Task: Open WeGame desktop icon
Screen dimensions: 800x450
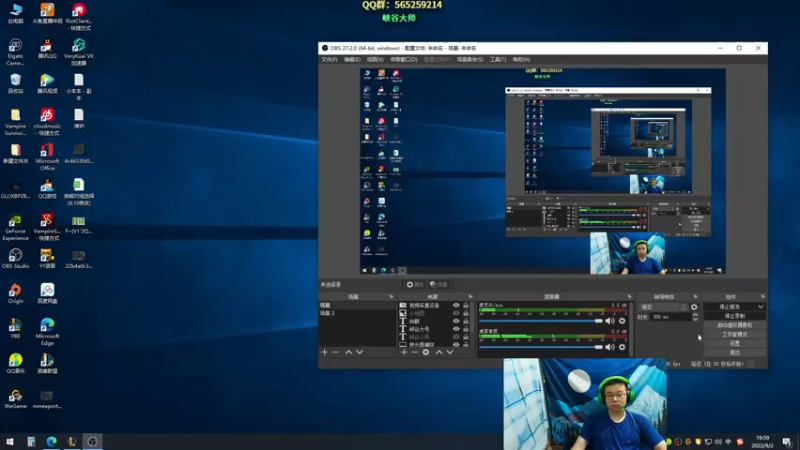Action: click(x=15, y=399)
